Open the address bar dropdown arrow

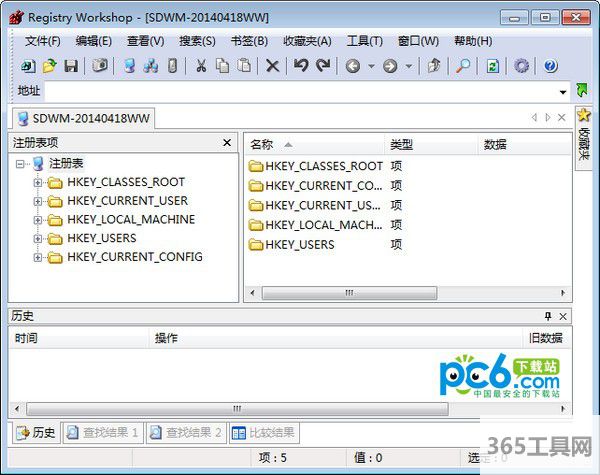[x=563, y=92]
